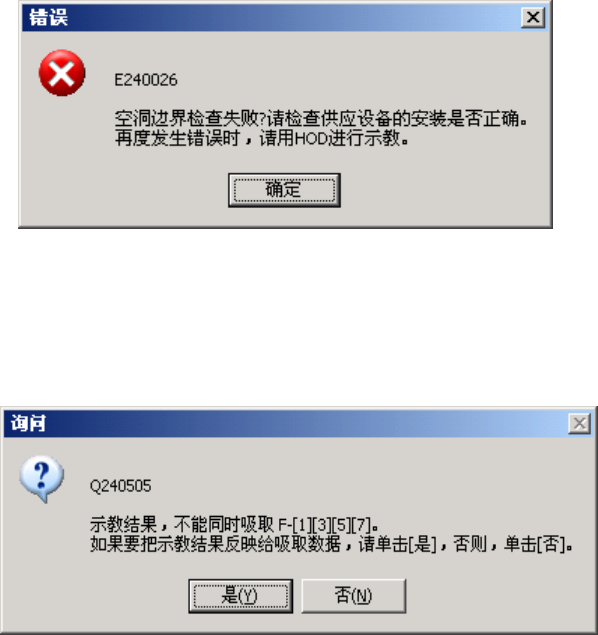
Task: Click the 请用HOD进行示教 message line
Action: point(262,139)
